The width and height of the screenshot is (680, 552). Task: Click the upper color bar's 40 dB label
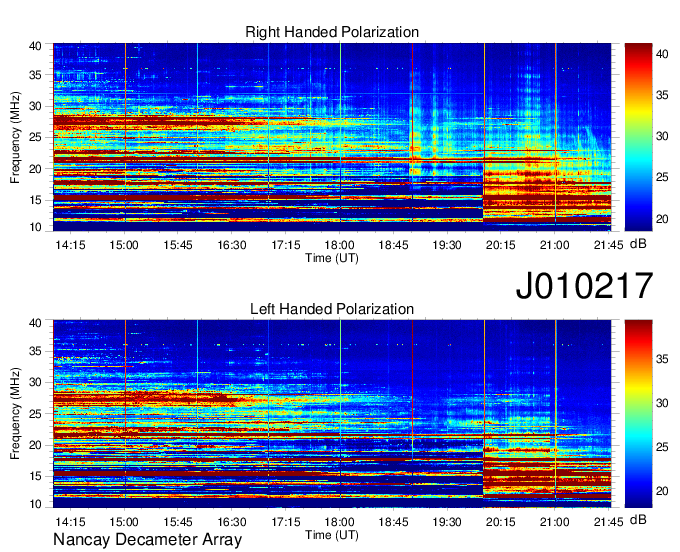pos(662,54)
